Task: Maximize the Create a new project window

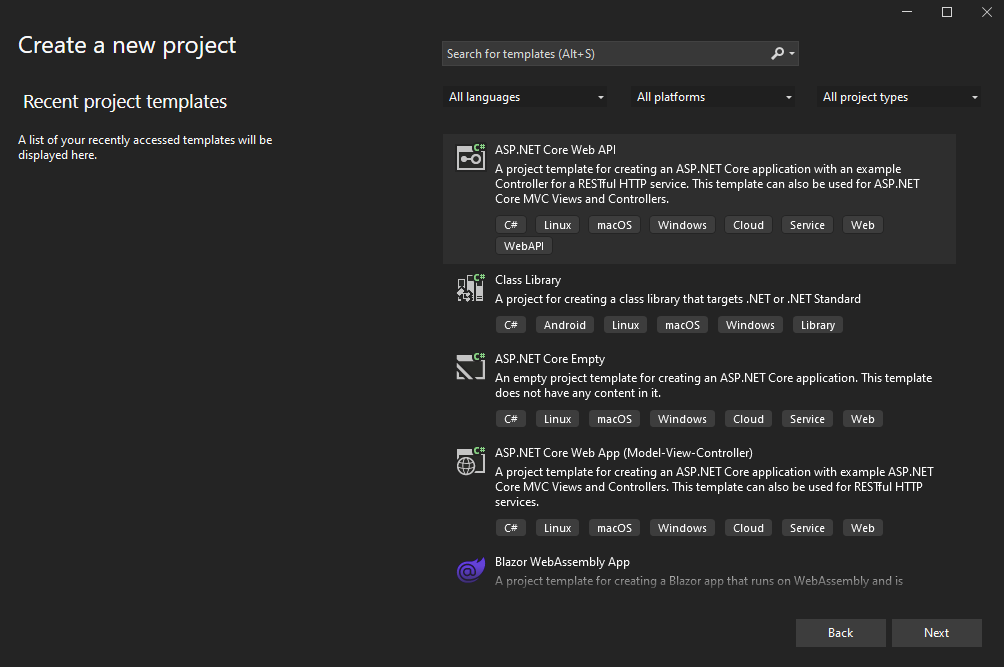Action: (x=947, y=12)
